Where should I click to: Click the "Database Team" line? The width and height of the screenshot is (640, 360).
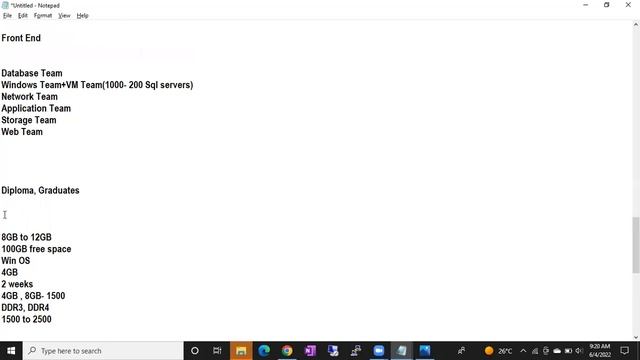32,73
